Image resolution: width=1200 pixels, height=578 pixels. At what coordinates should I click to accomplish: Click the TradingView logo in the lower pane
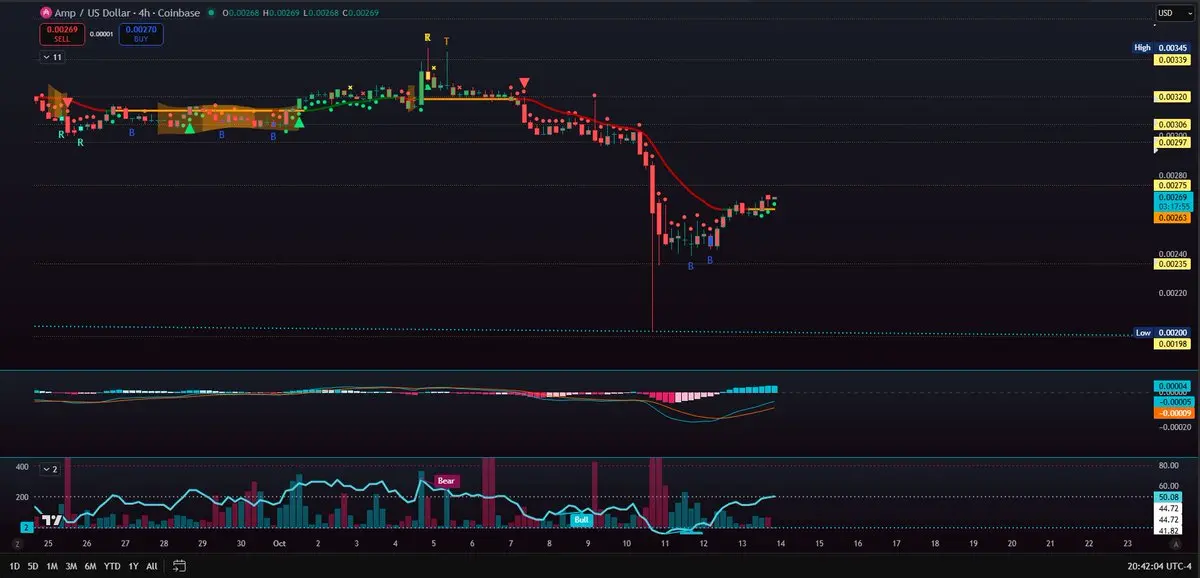point(52,520)
